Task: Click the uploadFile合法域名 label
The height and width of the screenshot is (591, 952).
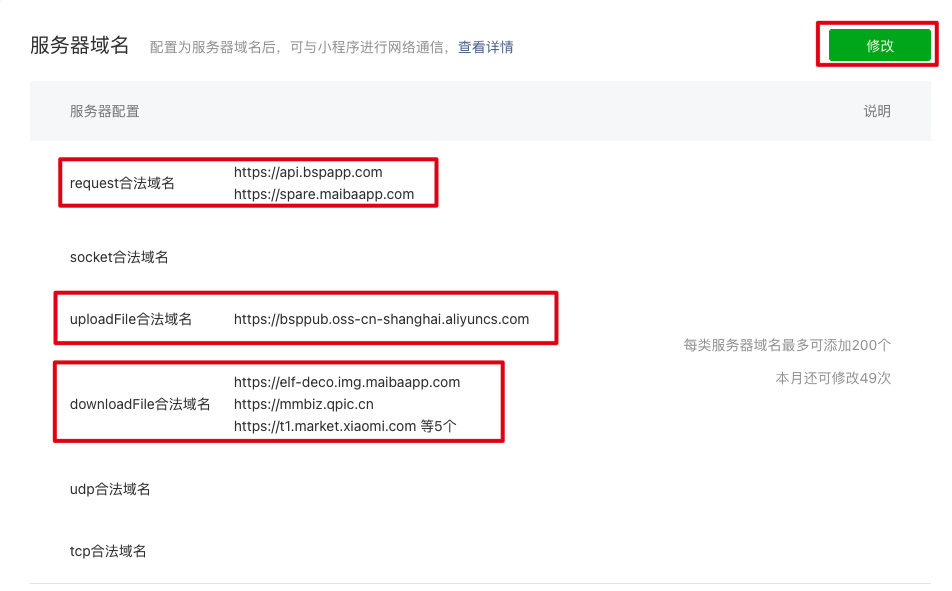Action: [131, 319]
